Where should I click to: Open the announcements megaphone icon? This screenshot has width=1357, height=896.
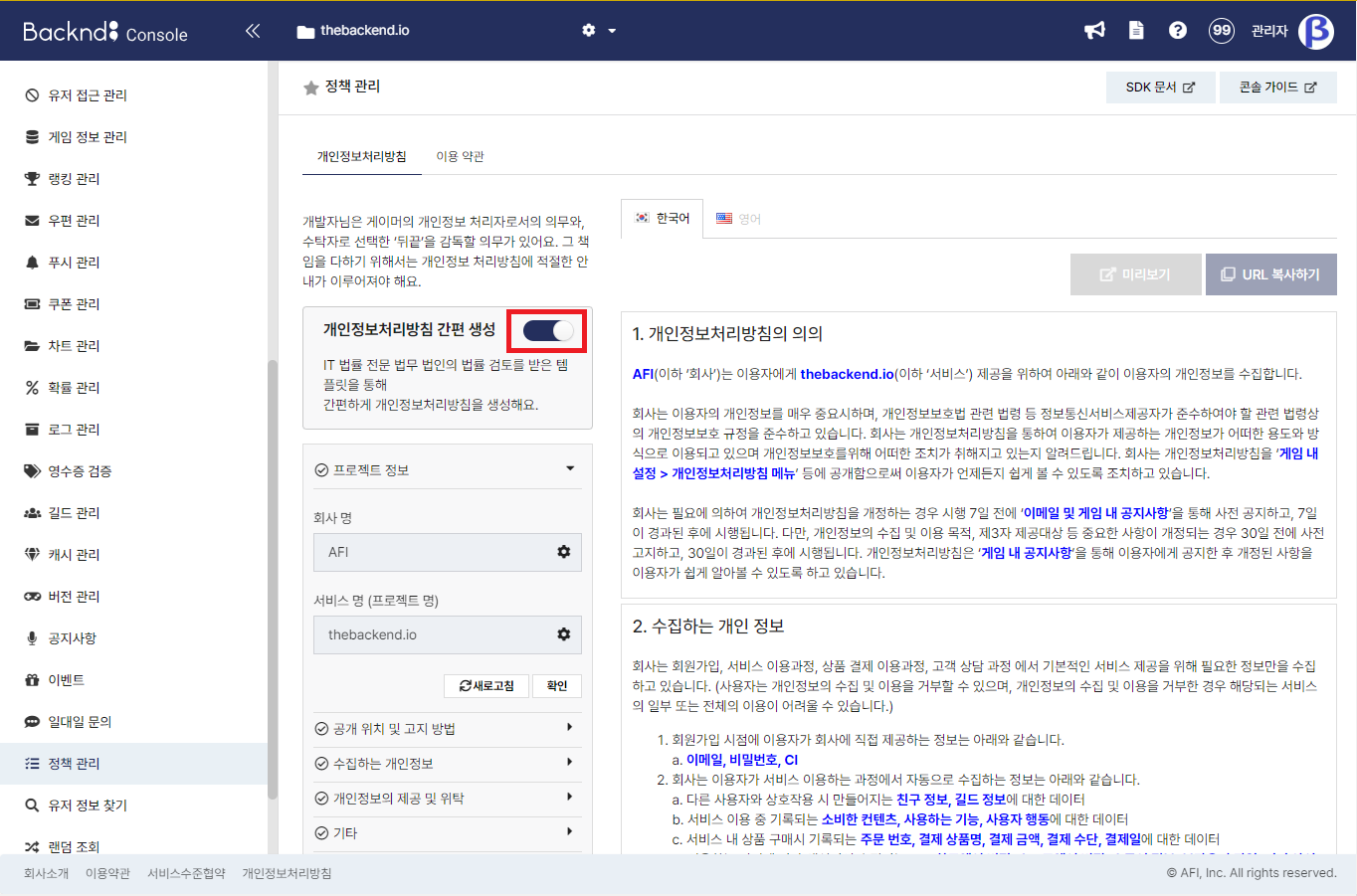point(1094,30)
